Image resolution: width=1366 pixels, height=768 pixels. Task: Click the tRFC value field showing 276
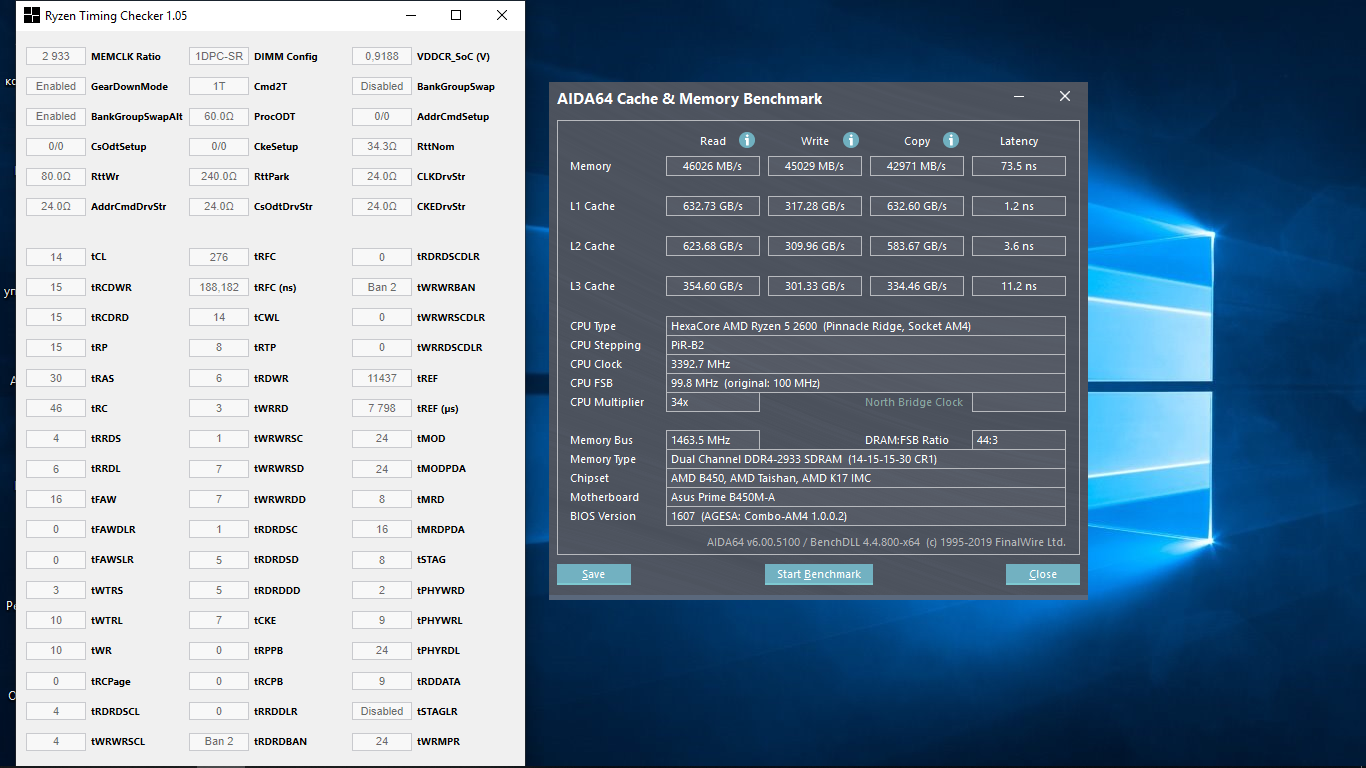click(219, 257)
